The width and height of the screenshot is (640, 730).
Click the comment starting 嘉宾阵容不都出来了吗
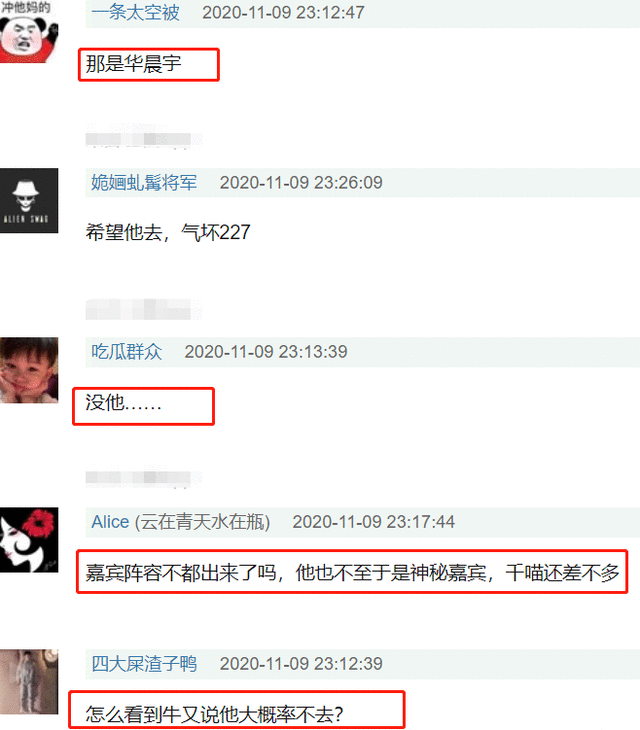[352, 573]
